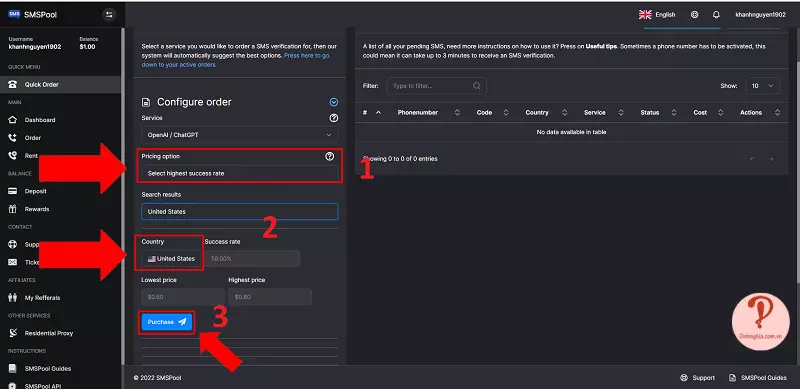Open the Country United States dropdown
The width and height of the screenshot is (800, 389).
pyautogui.click(x=171, y=259)
